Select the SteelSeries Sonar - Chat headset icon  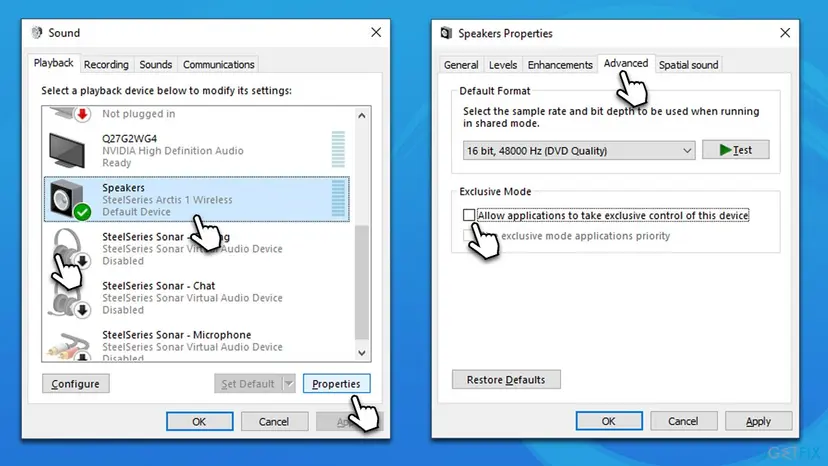click(x=69, y=299)
